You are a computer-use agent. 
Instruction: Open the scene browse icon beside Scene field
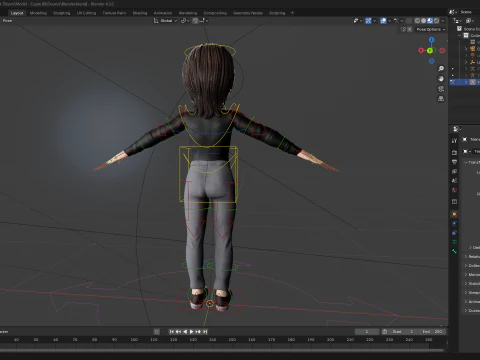(453, 12)
